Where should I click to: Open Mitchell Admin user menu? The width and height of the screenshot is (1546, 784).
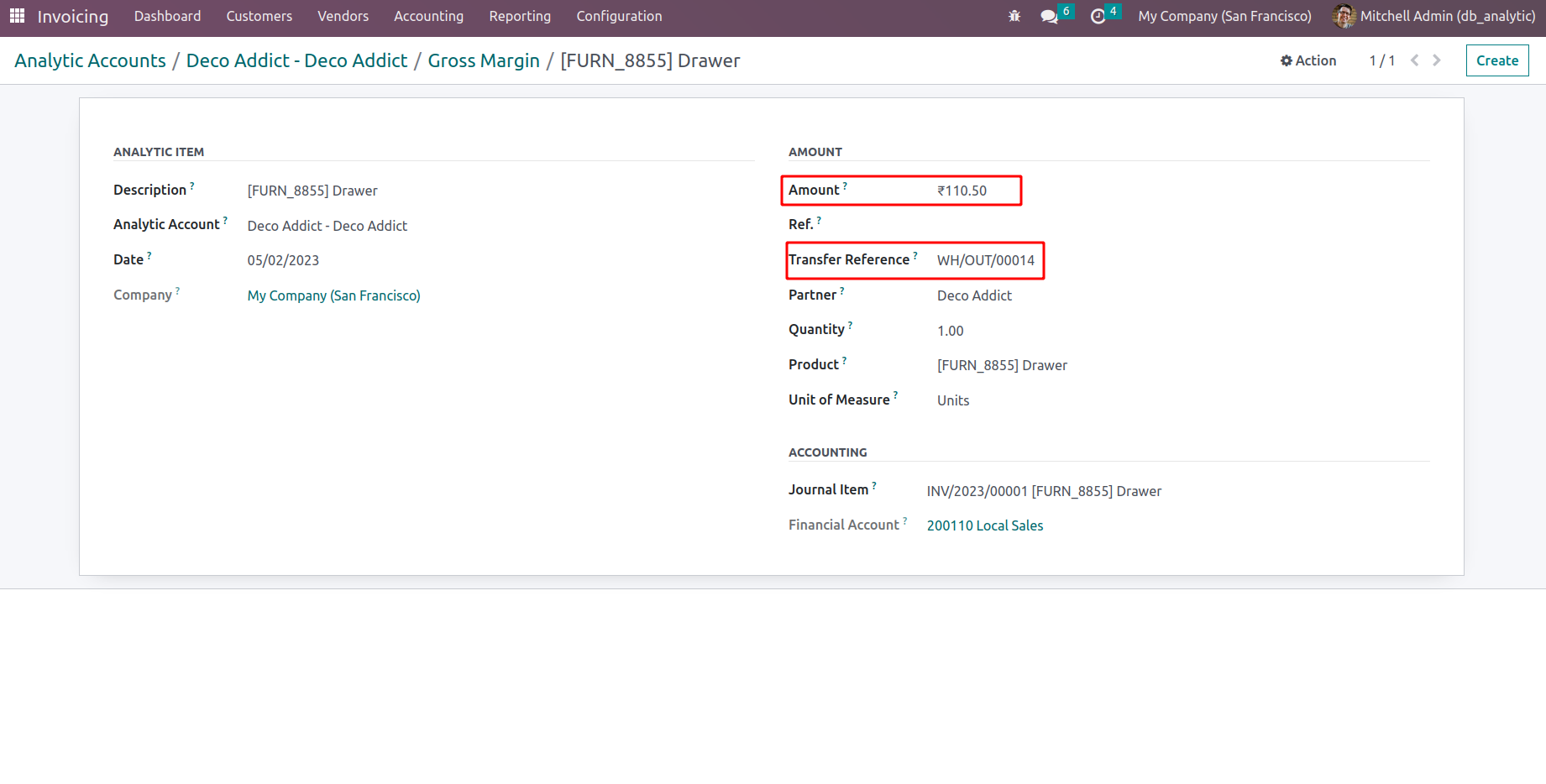click(x=1448, y=16)
